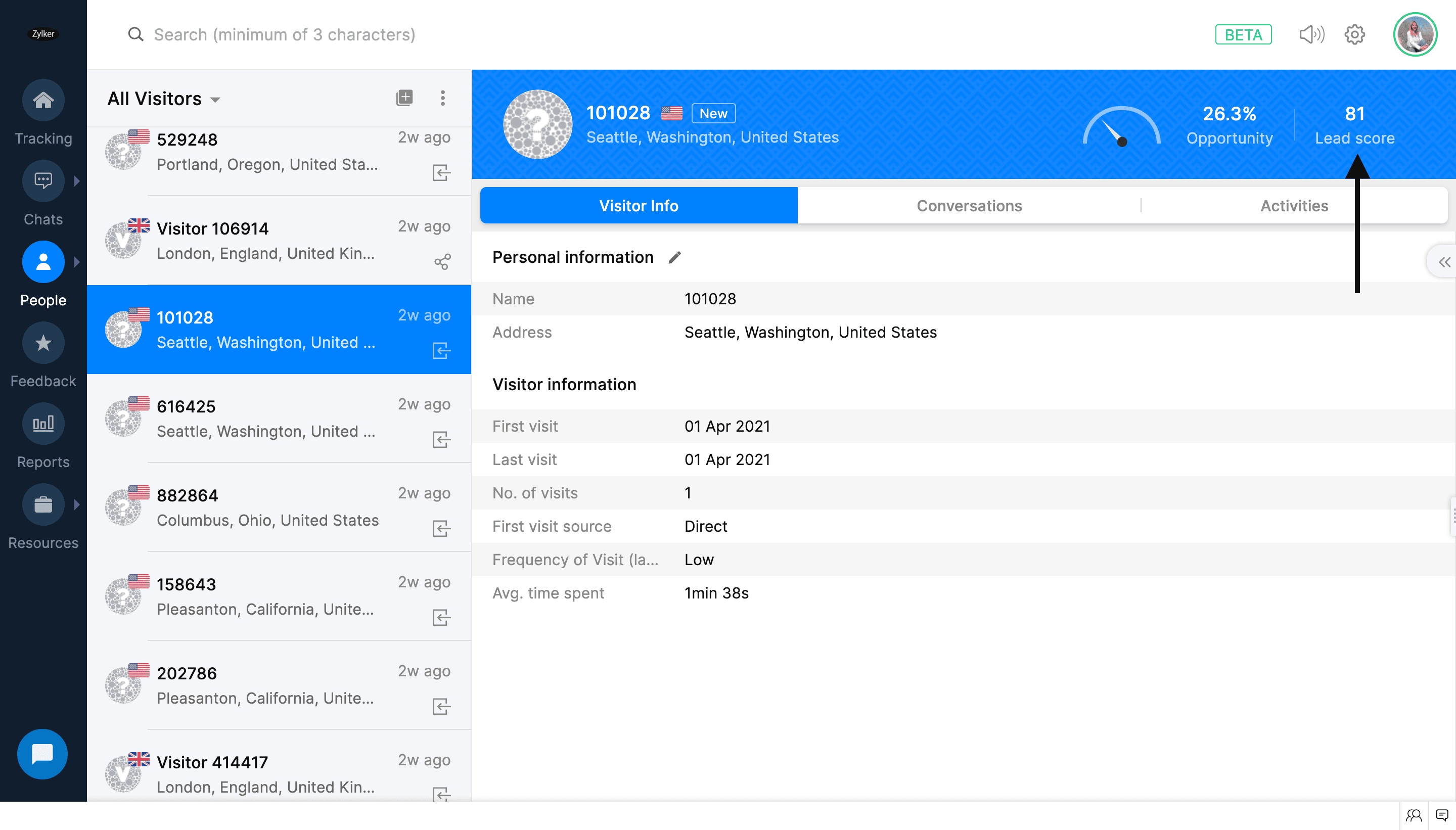Open the Tracking section in the sidebar
The image size is (1456, 830).
[x=43, y=100]
